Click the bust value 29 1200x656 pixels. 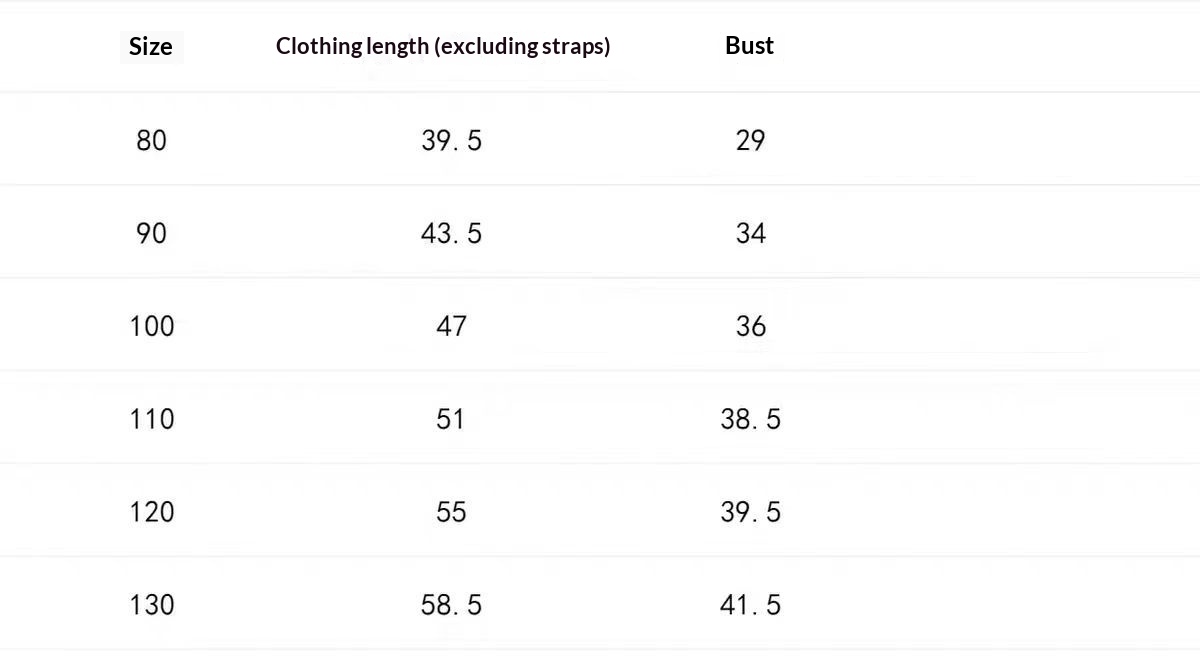point(750,140)
